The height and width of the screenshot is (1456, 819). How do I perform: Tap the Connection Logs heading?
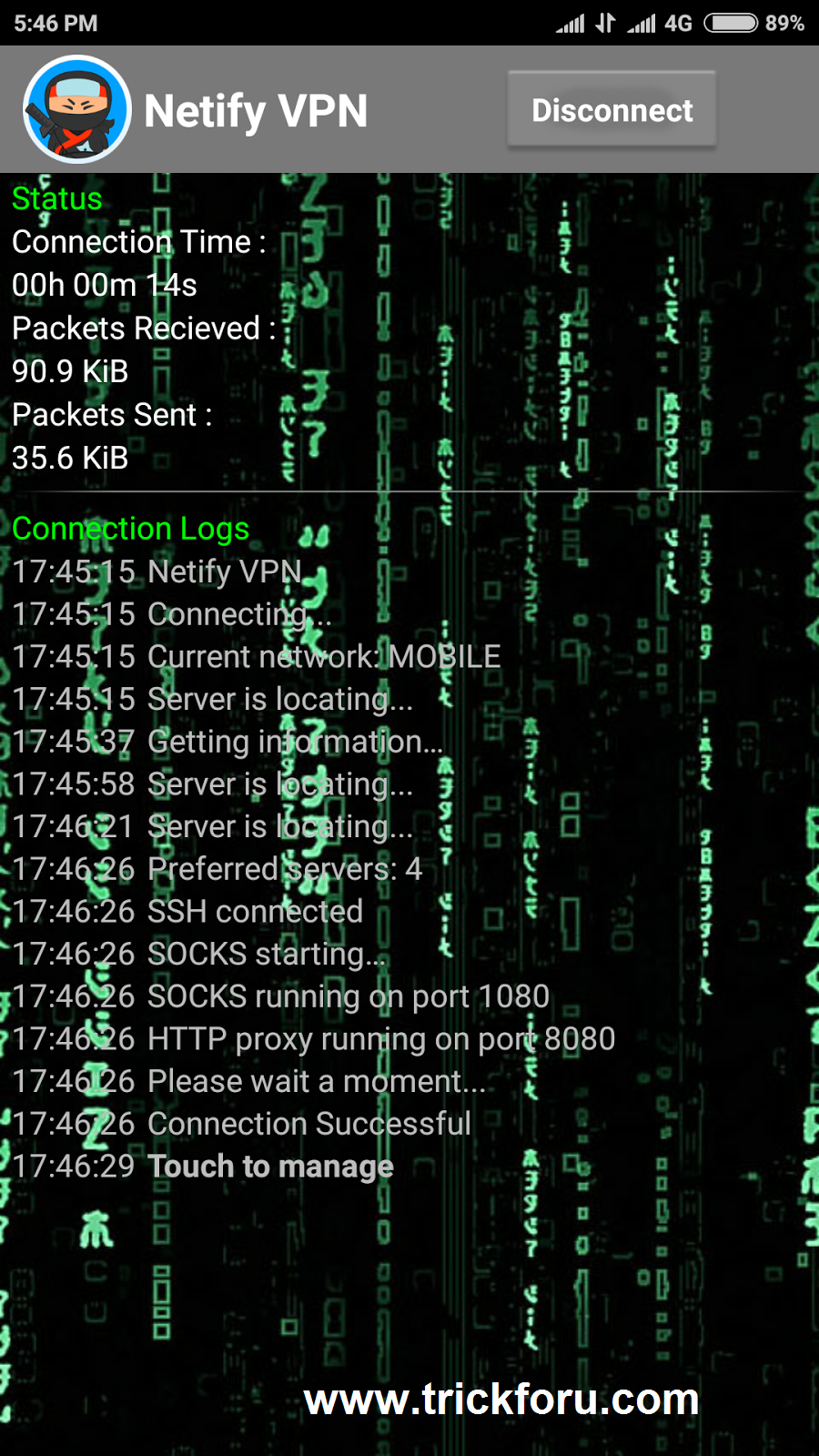[130, 529]
